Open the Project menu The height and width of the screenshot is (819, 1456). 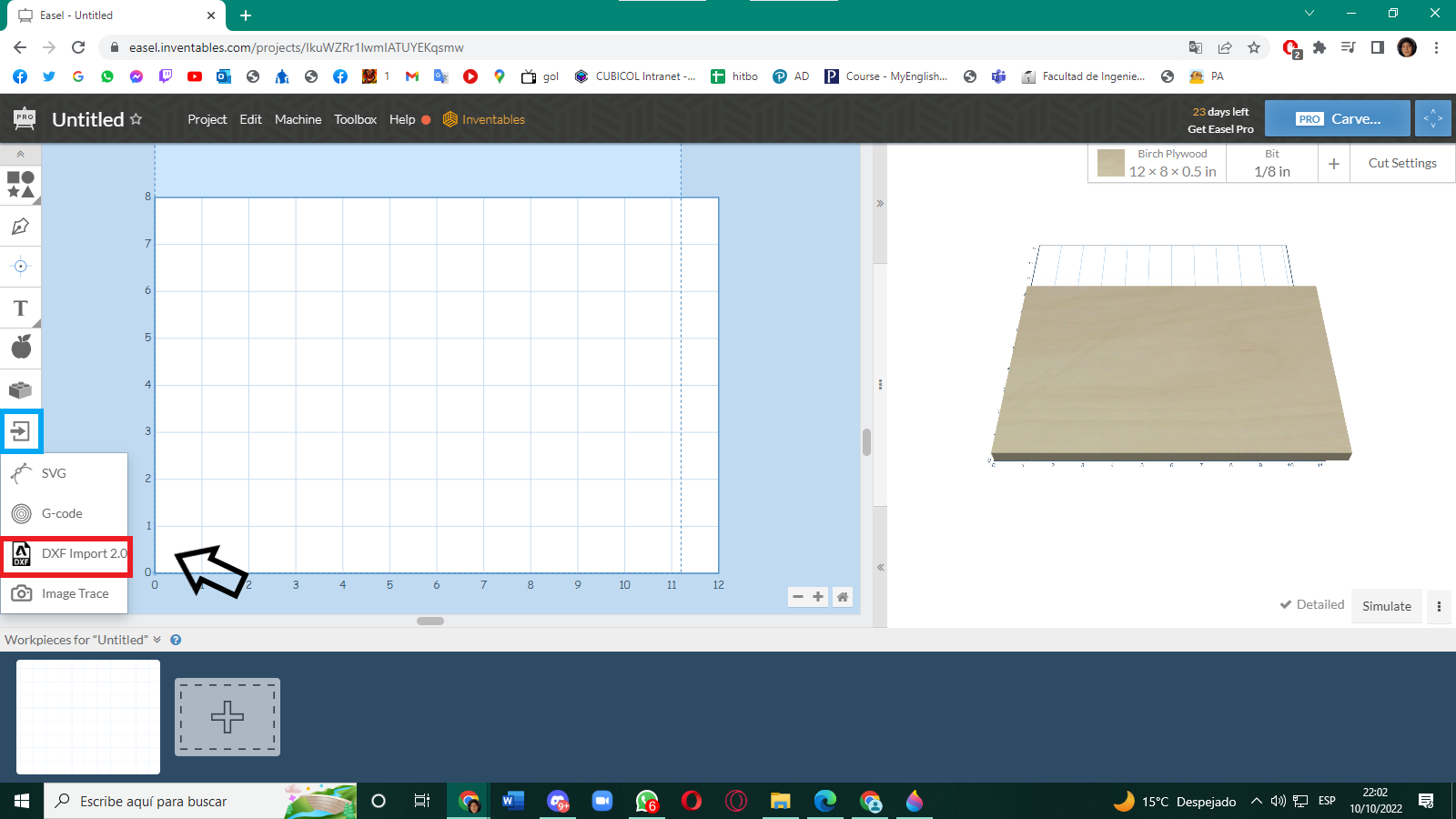[207, 119]
